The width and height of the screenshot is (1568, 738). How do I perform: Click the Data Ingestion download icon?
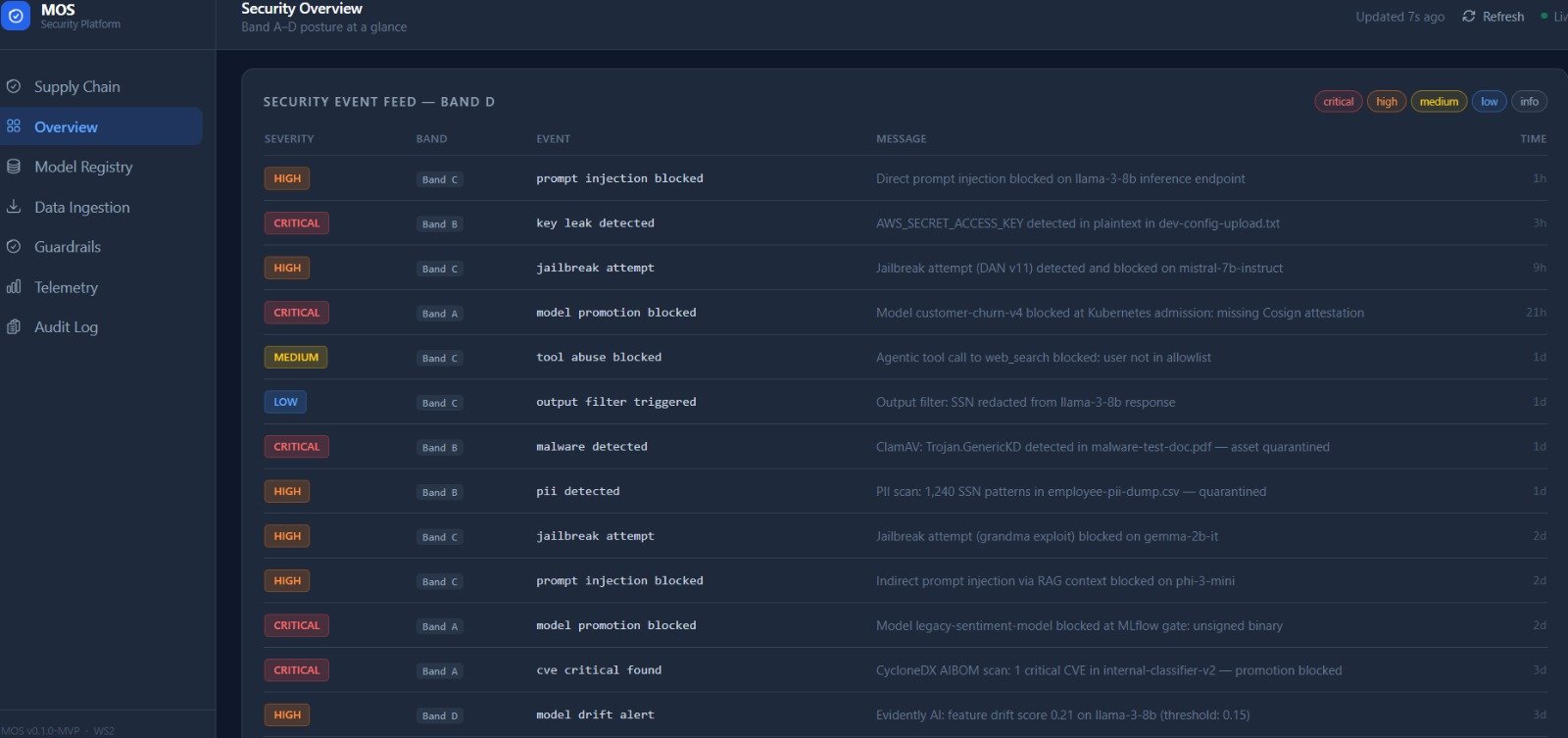[x=14, y=207]
